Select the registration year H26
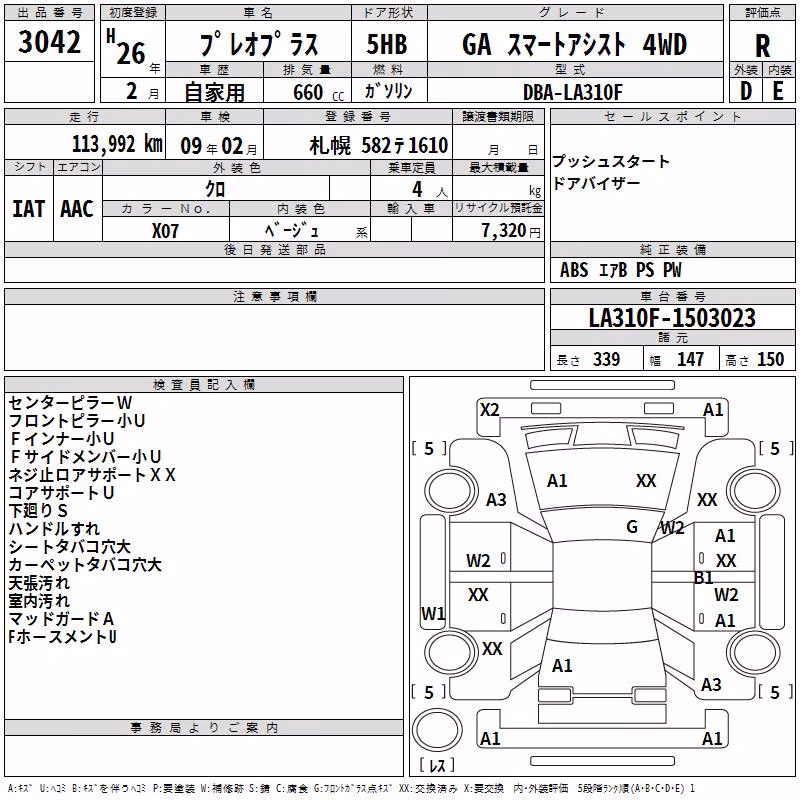The image size is (800, 800). point(127,47)
